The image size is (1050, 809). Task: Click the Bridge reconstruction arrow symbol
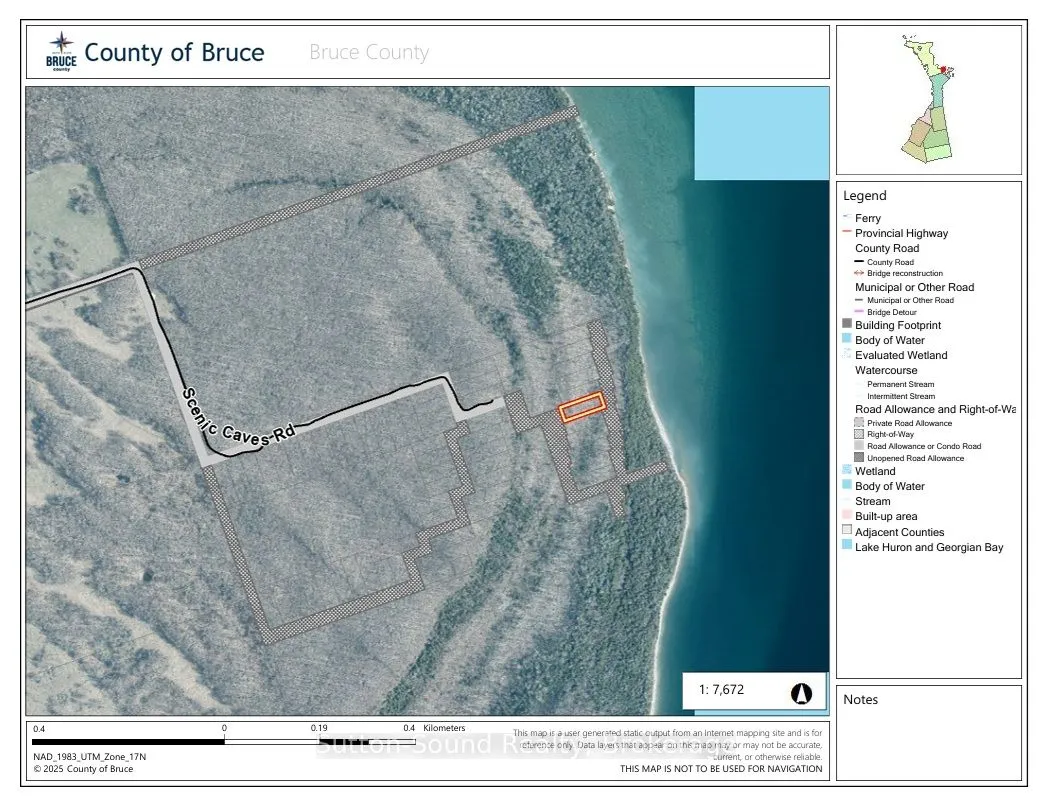tap(858, 272)
